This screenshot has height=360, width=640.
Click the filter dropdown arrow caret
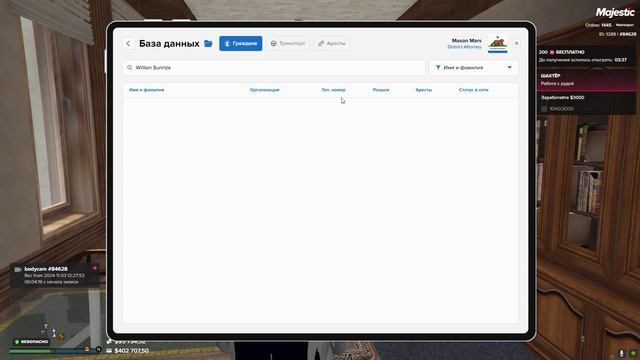click(x=509, y=68)
